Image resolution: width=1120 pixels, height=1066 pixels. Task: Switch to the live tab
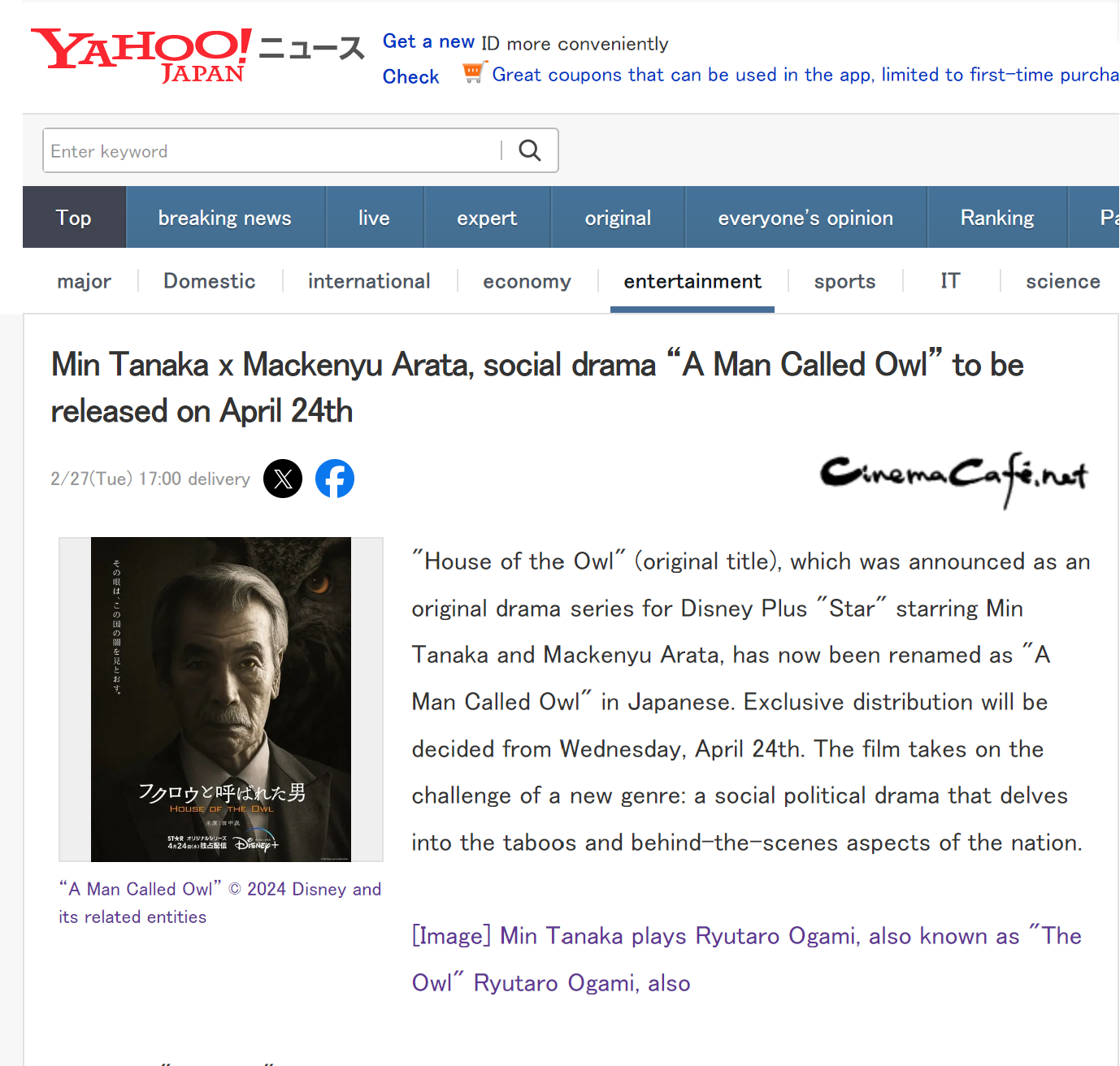click(x=374, y=218)
